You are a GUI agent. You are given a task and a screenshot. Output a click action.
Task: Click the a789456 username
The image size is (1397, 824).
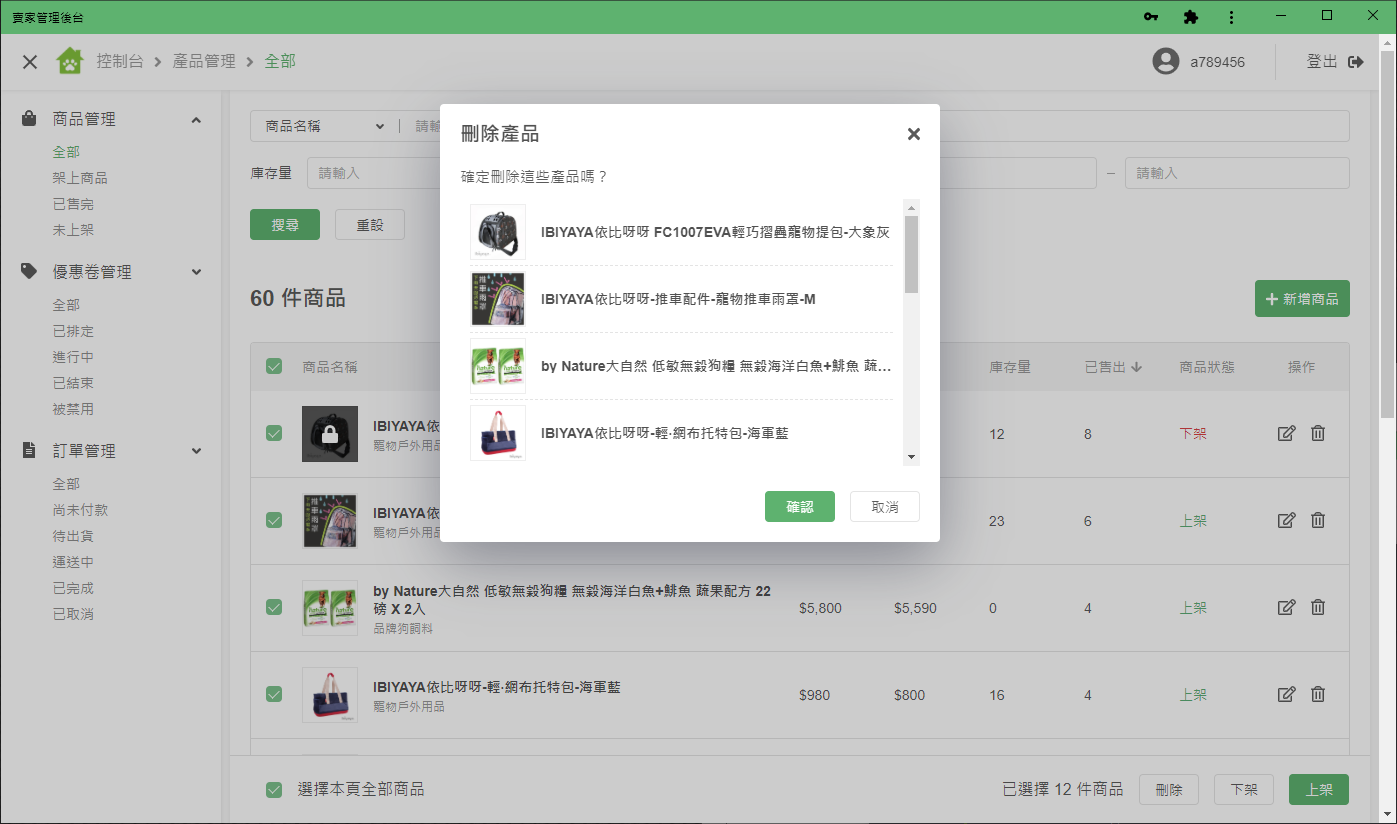1217,62
